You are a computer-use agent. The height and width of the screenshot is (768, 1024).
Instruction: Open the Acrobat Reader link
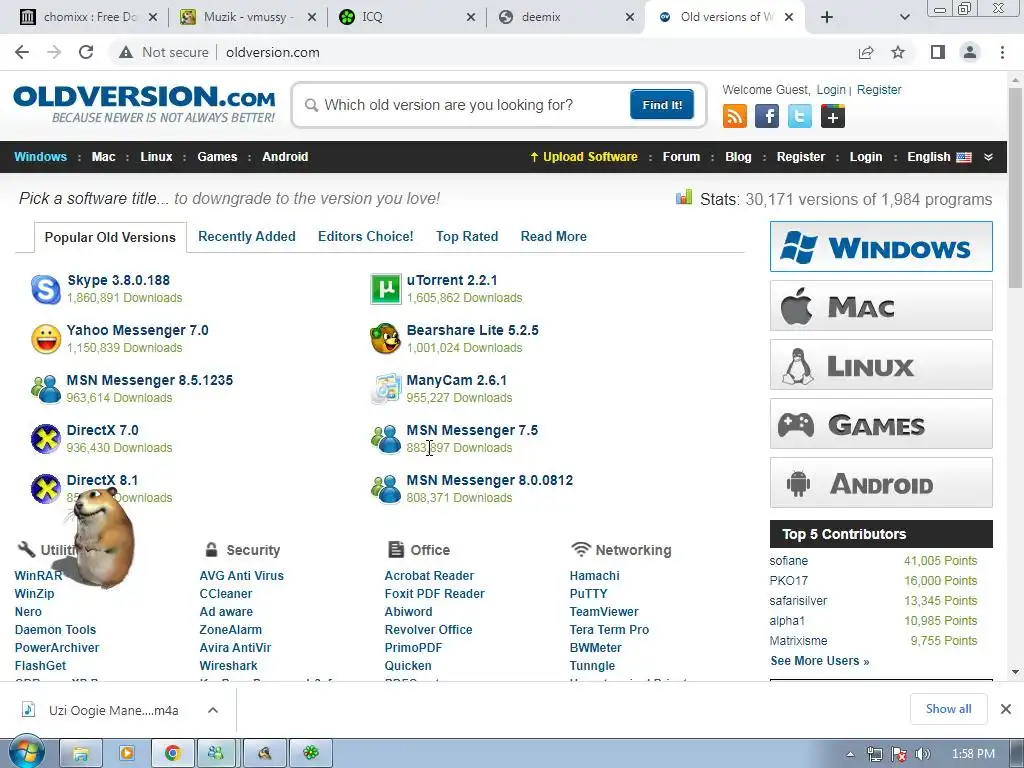[x=429, y=576]
